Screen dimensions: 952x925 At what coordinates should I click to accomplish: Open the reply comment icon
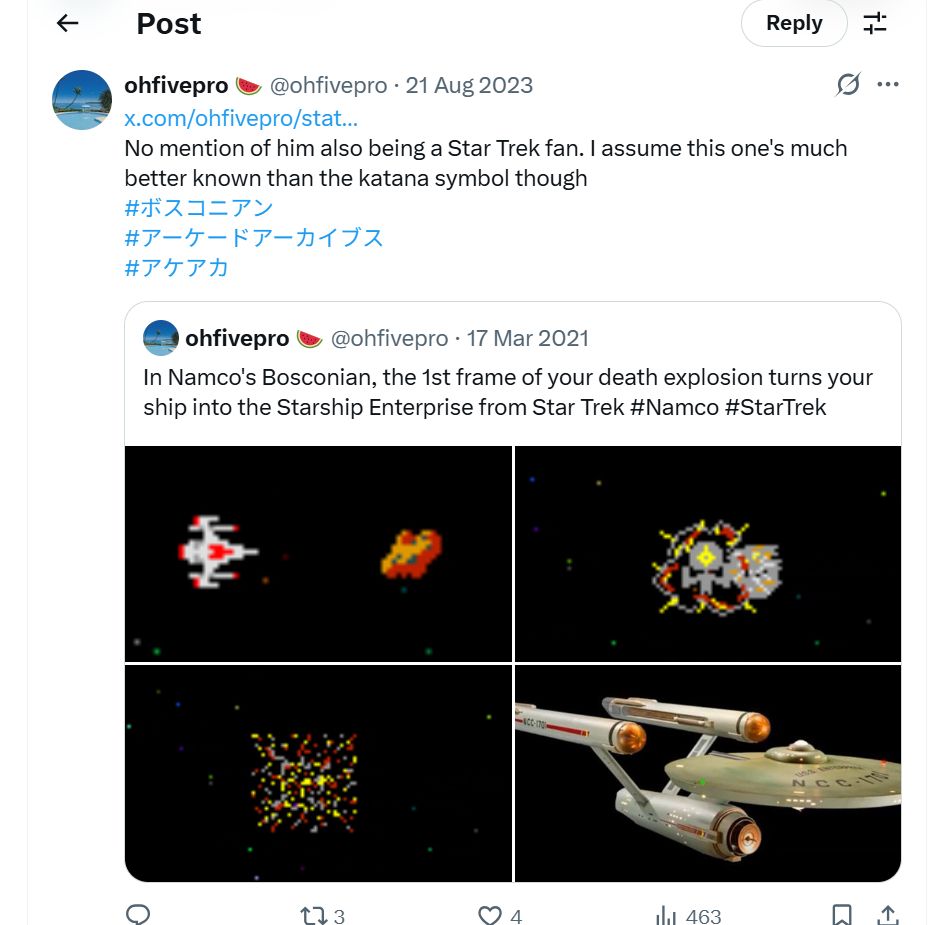click(x=139, y=914)
